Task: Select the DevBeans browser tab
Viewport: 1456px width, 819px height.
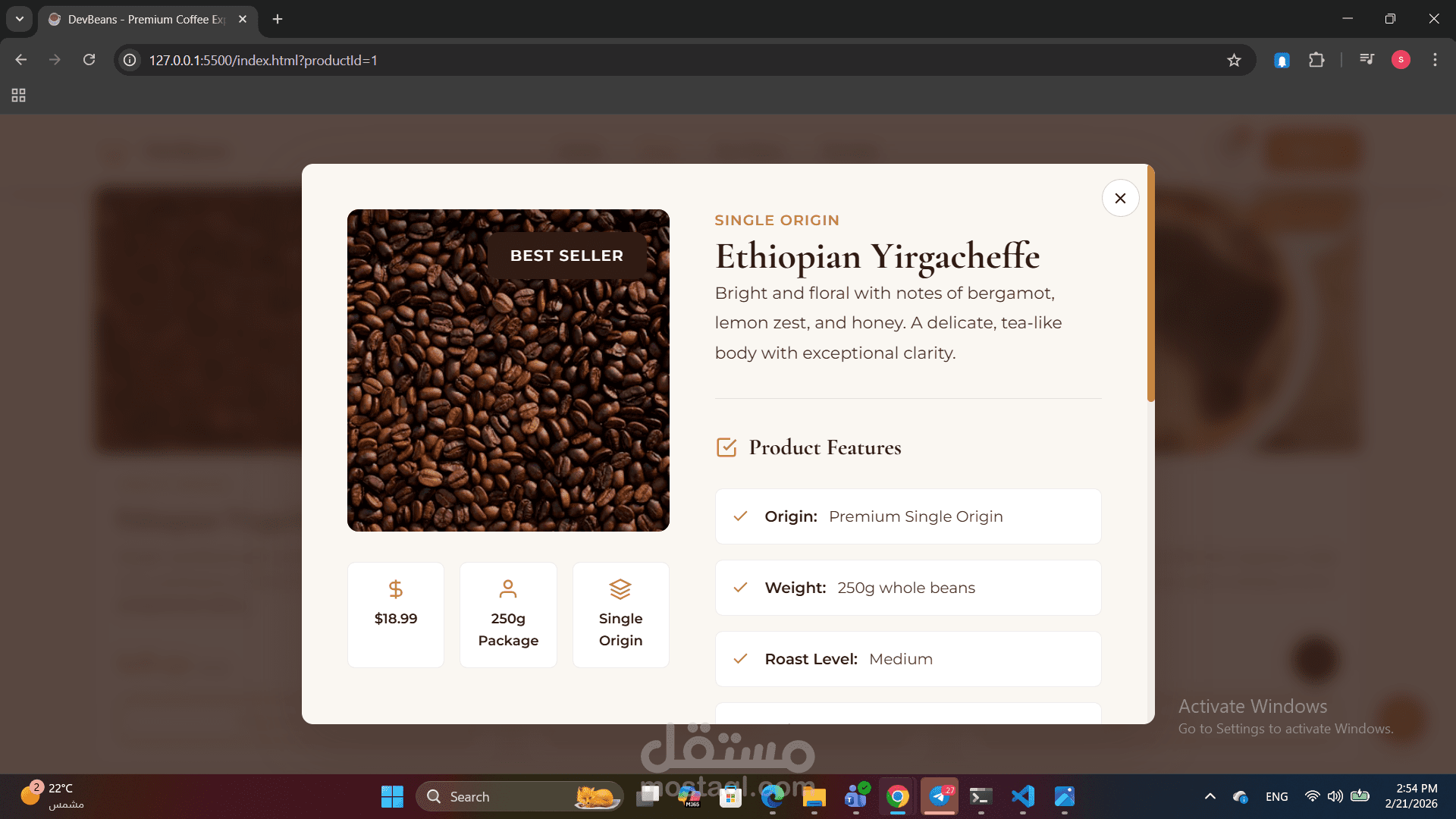Action: coord(144,19)
